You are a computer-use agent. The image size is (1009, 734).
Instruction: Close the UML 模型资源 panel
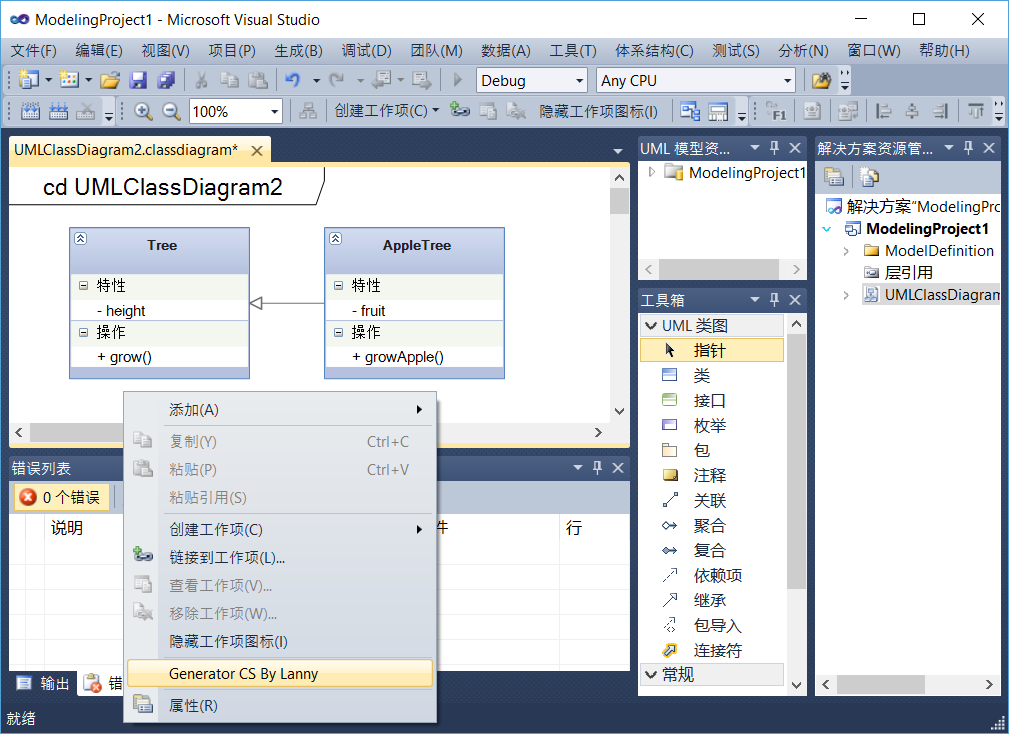pos(795,149)
